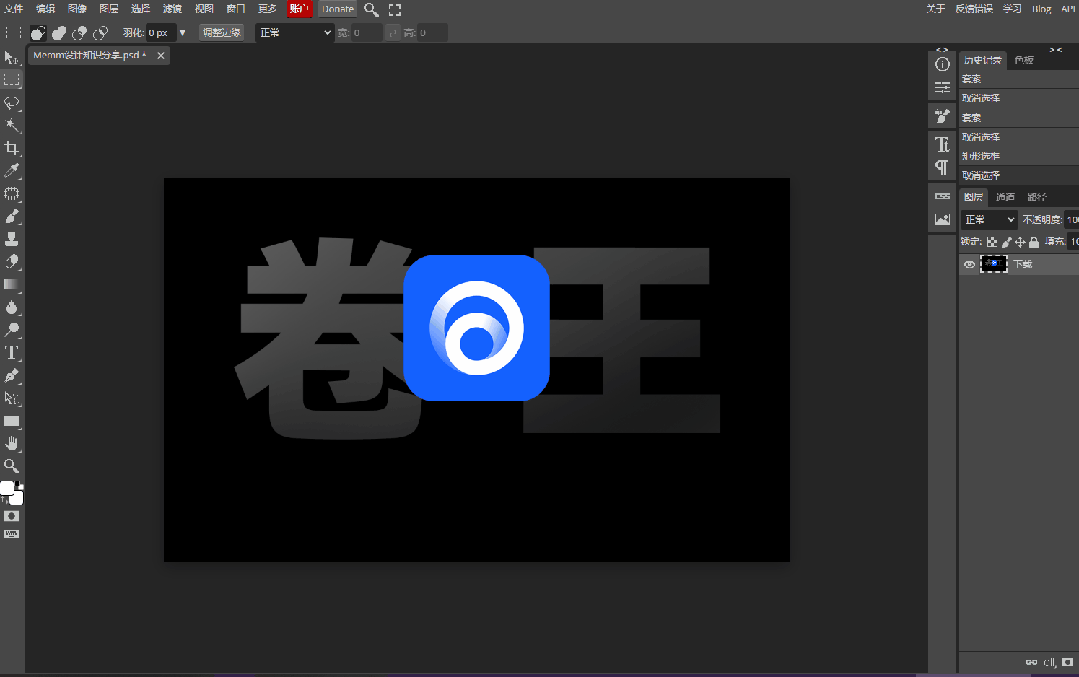Image resolution: width=1079 pixels, height=677 pixels.
Task: Expand the feather (羽化) value dropdown arrow
Action: [182, 33]
